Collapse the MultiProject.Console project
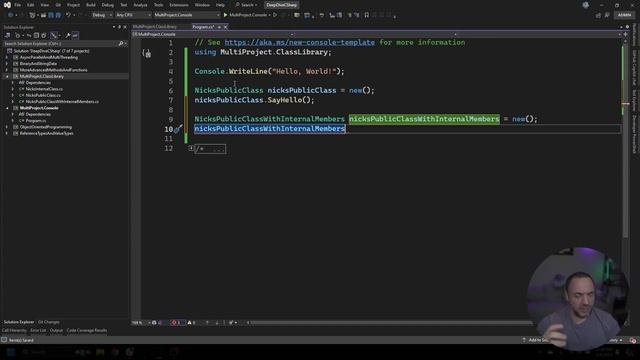Image resolution: width=640 pixels, height=360 pixels. (7, 108)
